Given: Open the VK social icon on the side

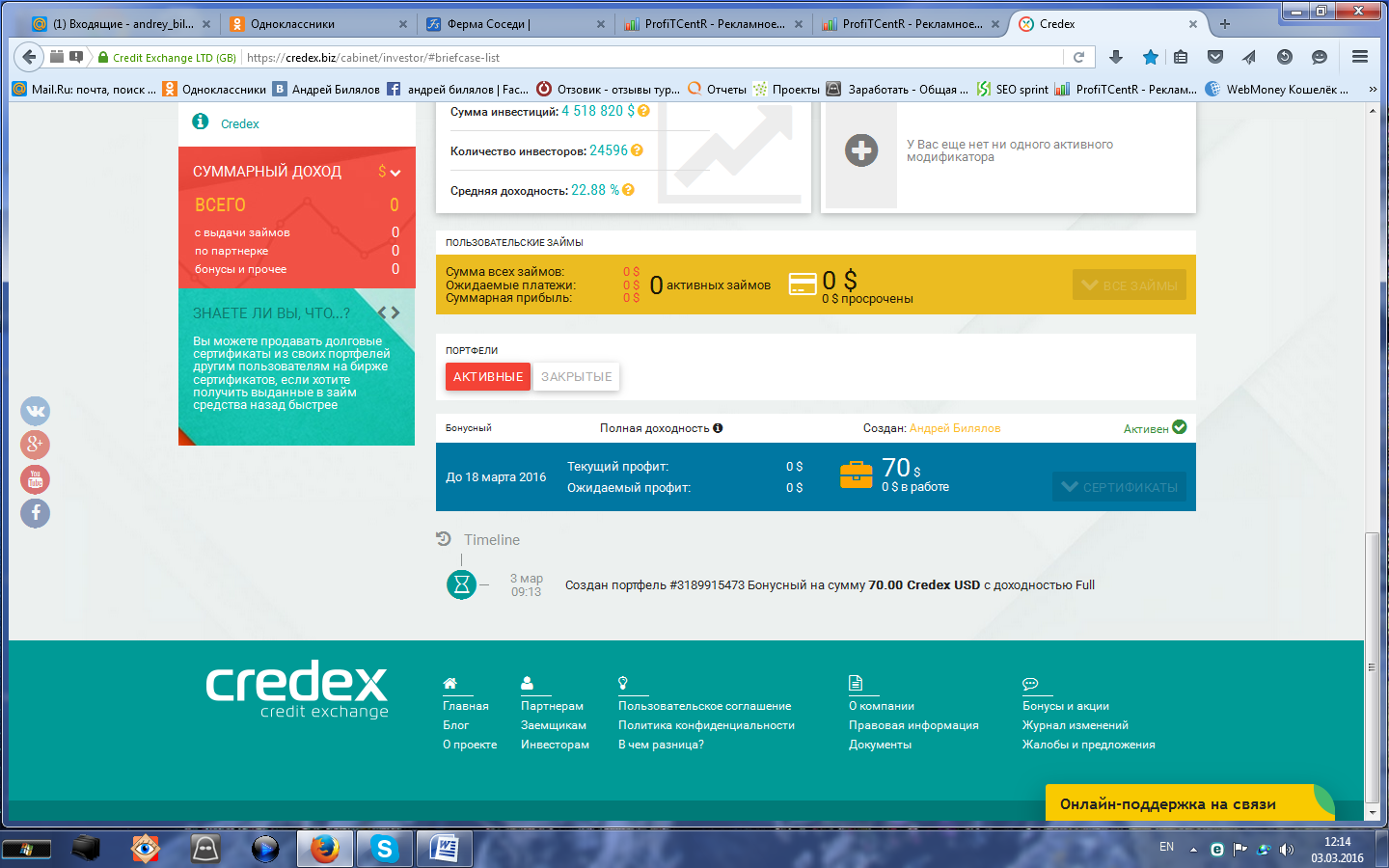Looking at the screenshot, I should 36,411.
